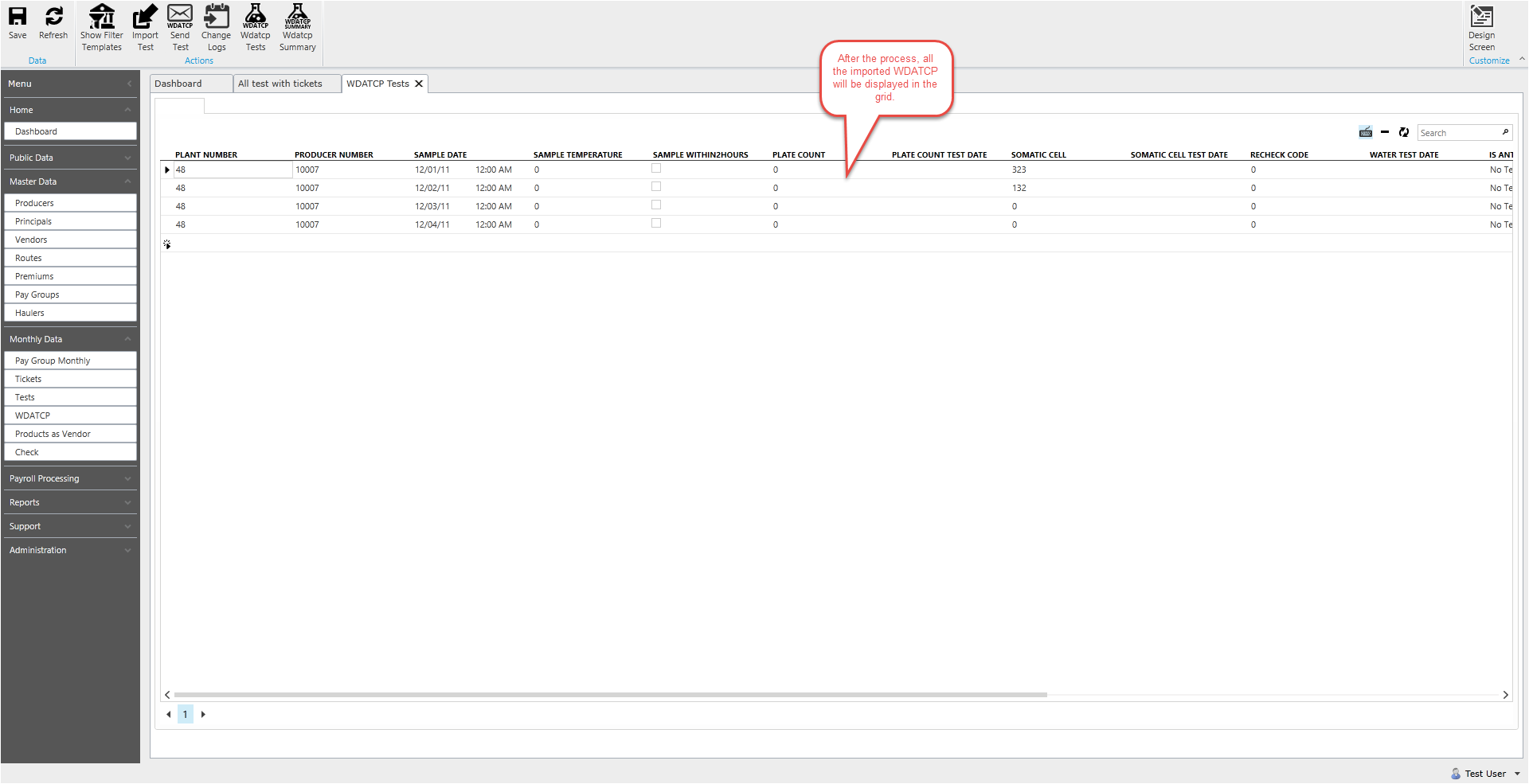Click the keyboard icon above the grid

[1365, 132]
